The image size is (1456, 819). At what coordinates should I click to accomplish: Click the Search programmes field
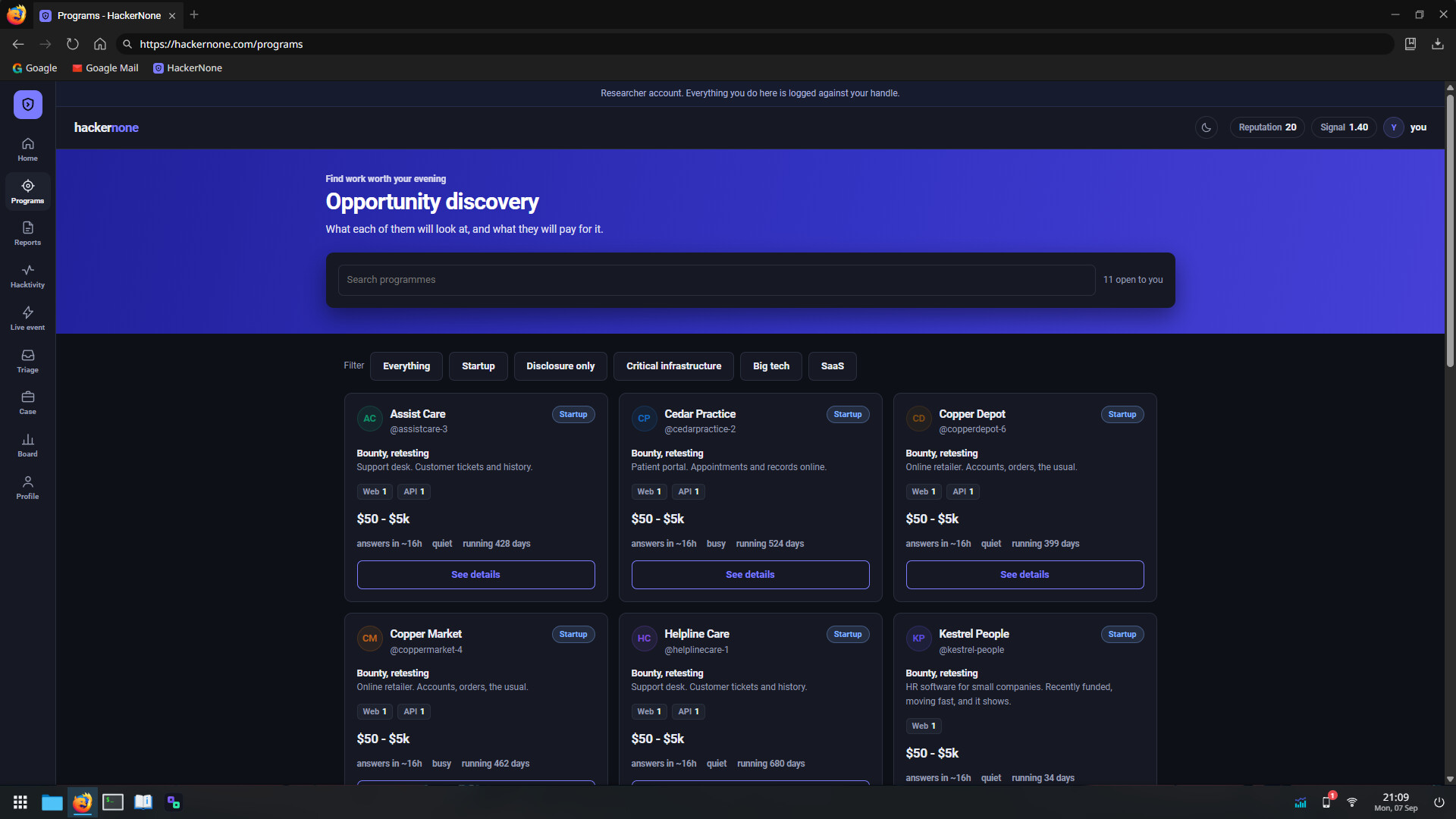click(x=717, y=280)
